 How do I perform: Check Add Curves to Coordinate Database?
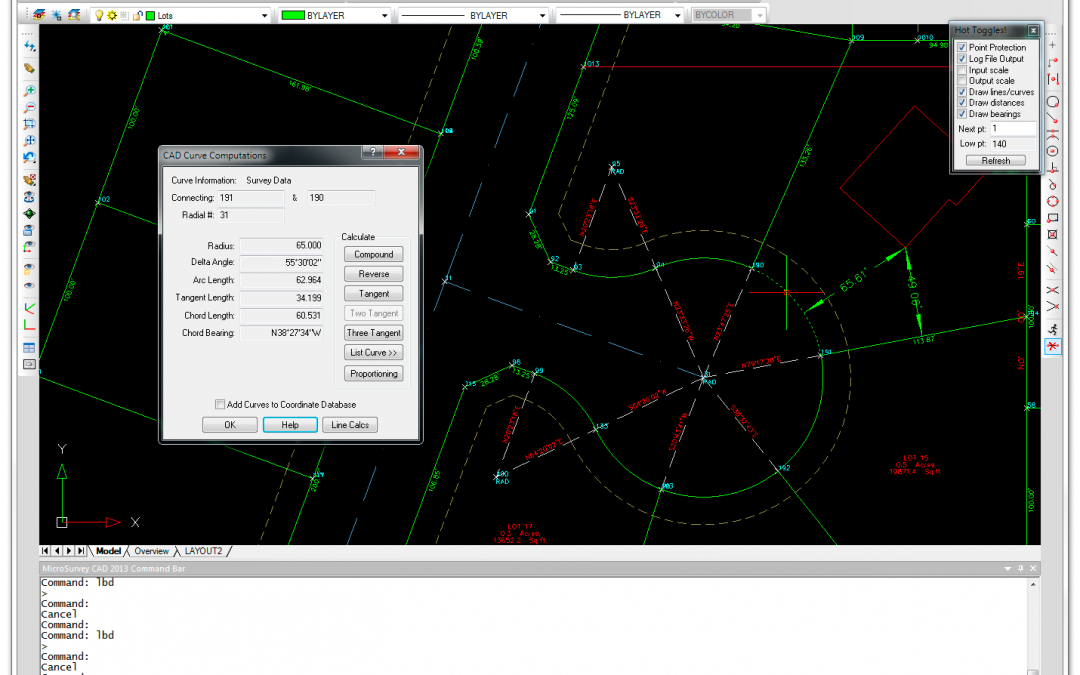(x=220, y=404)
